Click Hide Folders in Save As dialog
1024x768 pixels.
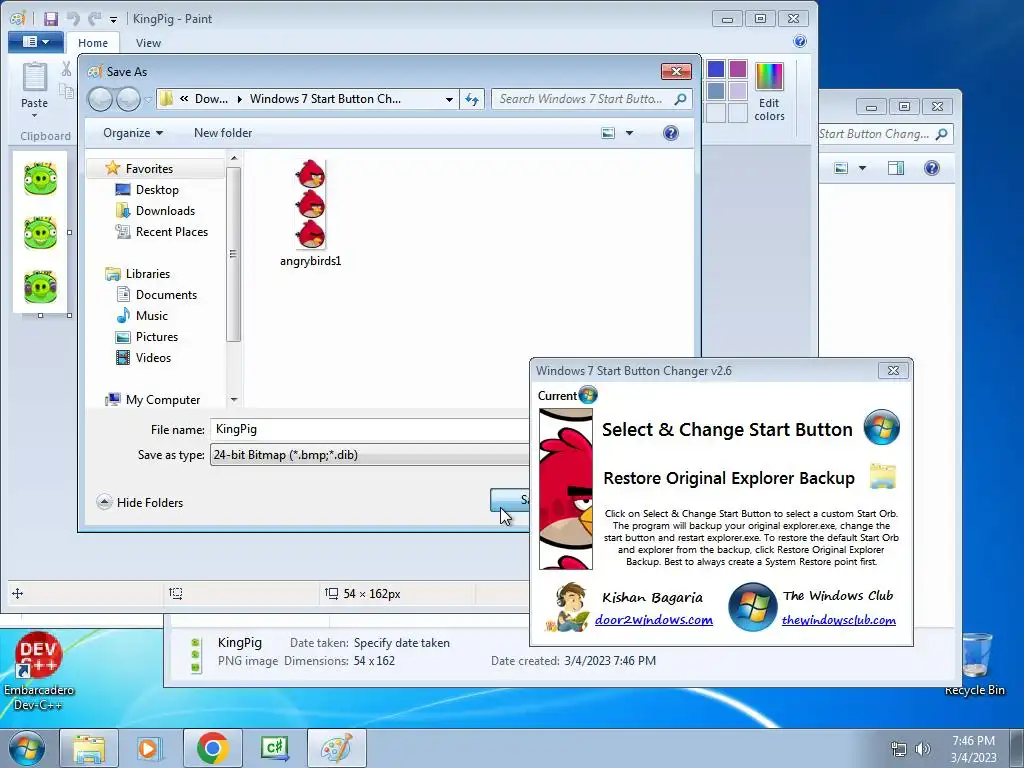coord(140,502)
